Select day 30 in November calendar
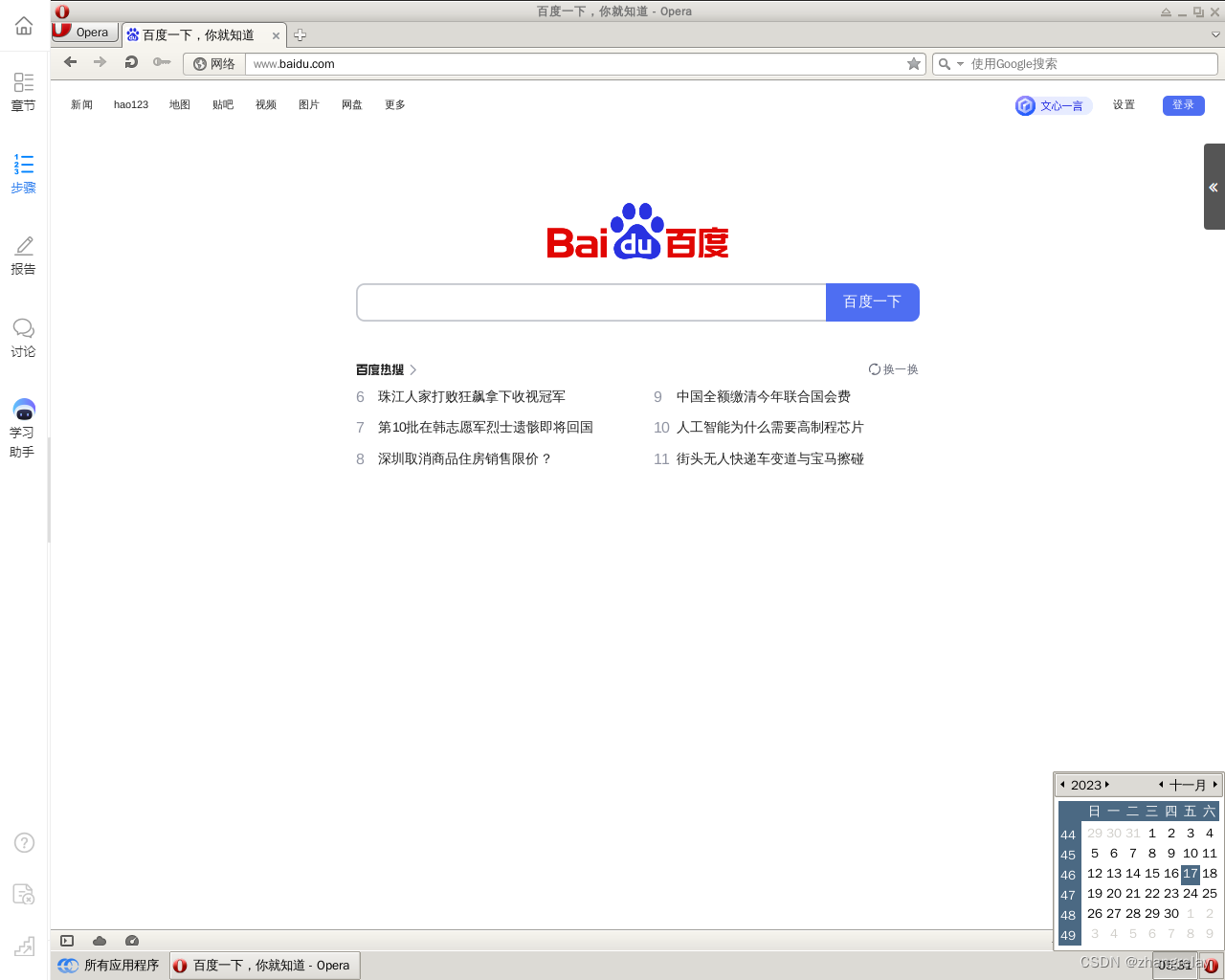 click(x=1171, y=913)
